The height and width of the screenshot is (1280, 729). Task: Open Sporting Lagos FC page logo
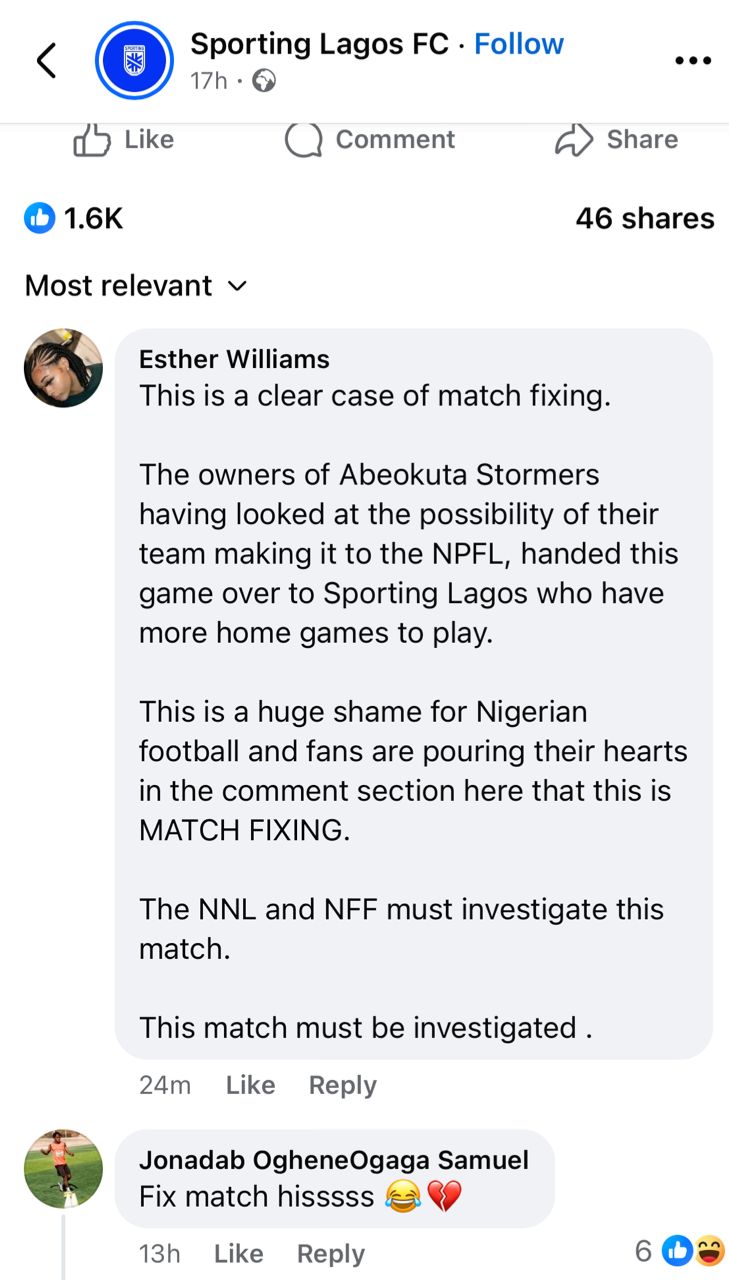134,61
